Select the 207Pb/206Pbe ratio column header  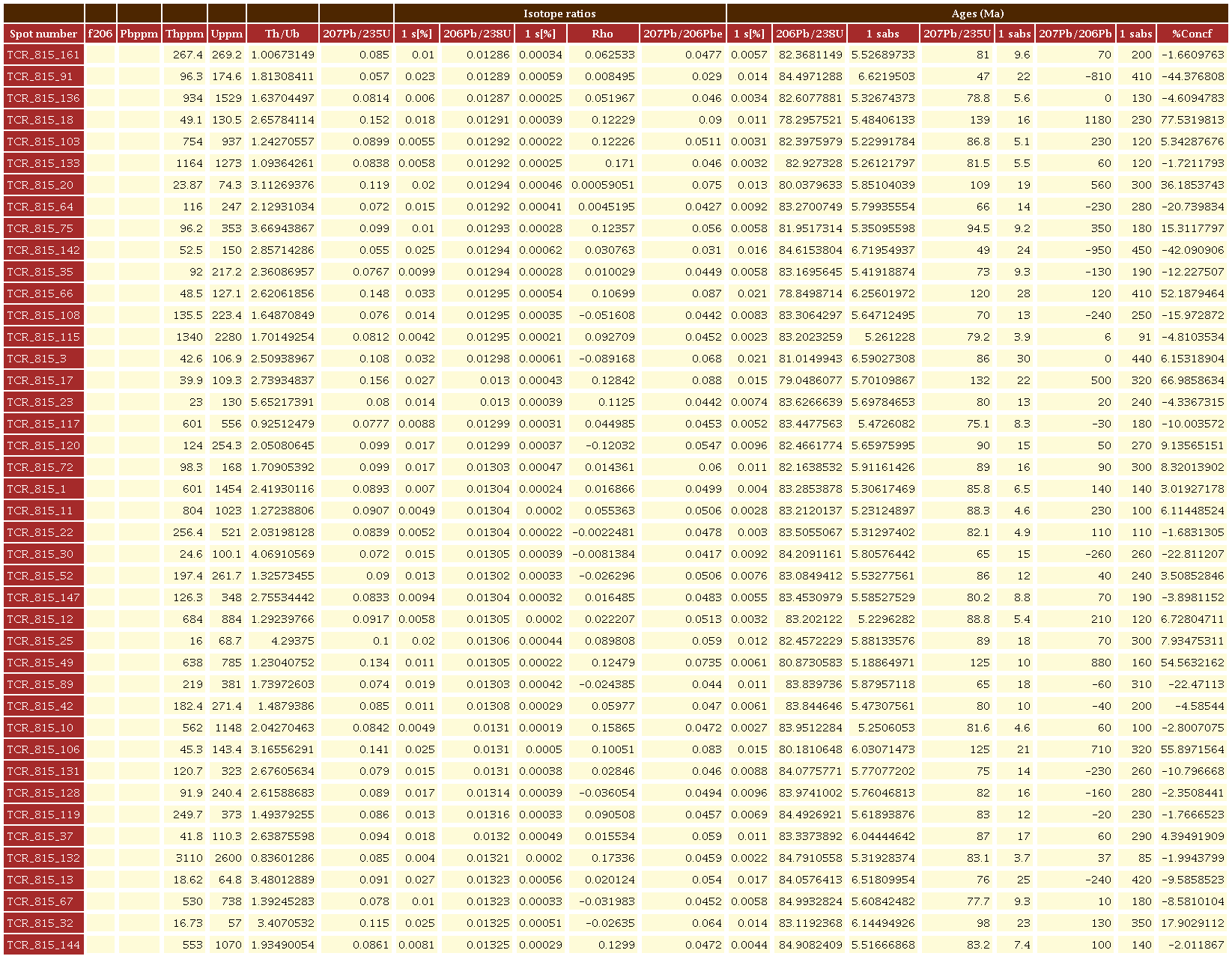point(682,34)
